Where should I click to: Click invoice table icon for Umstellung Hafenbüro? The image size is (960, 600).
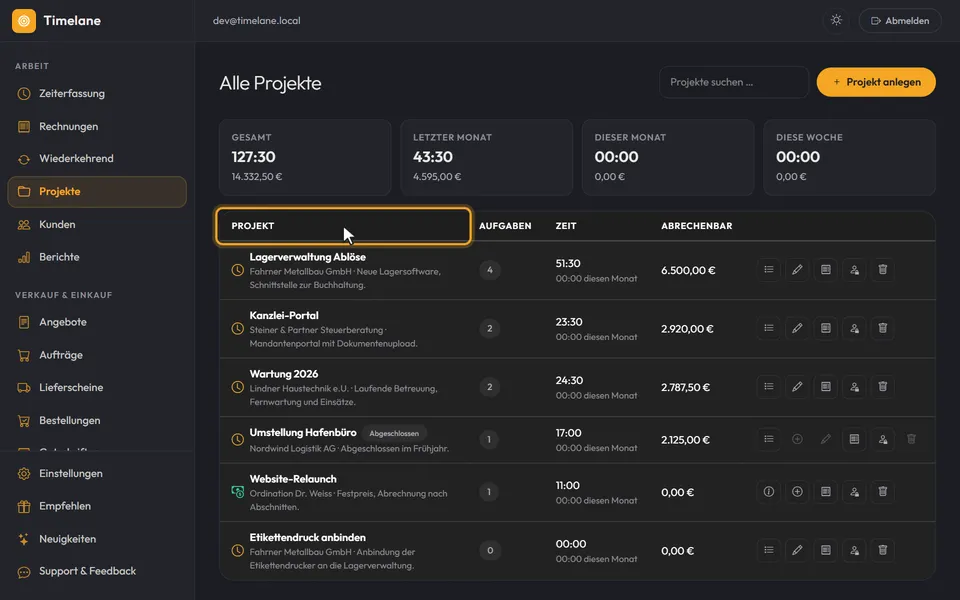tap(854, 439)
